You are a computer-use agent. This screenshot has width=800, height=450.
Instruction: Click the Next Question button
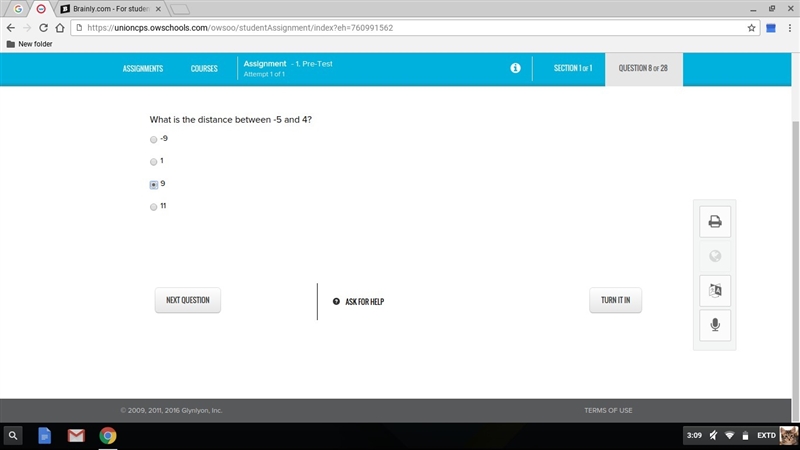(188, 300)
